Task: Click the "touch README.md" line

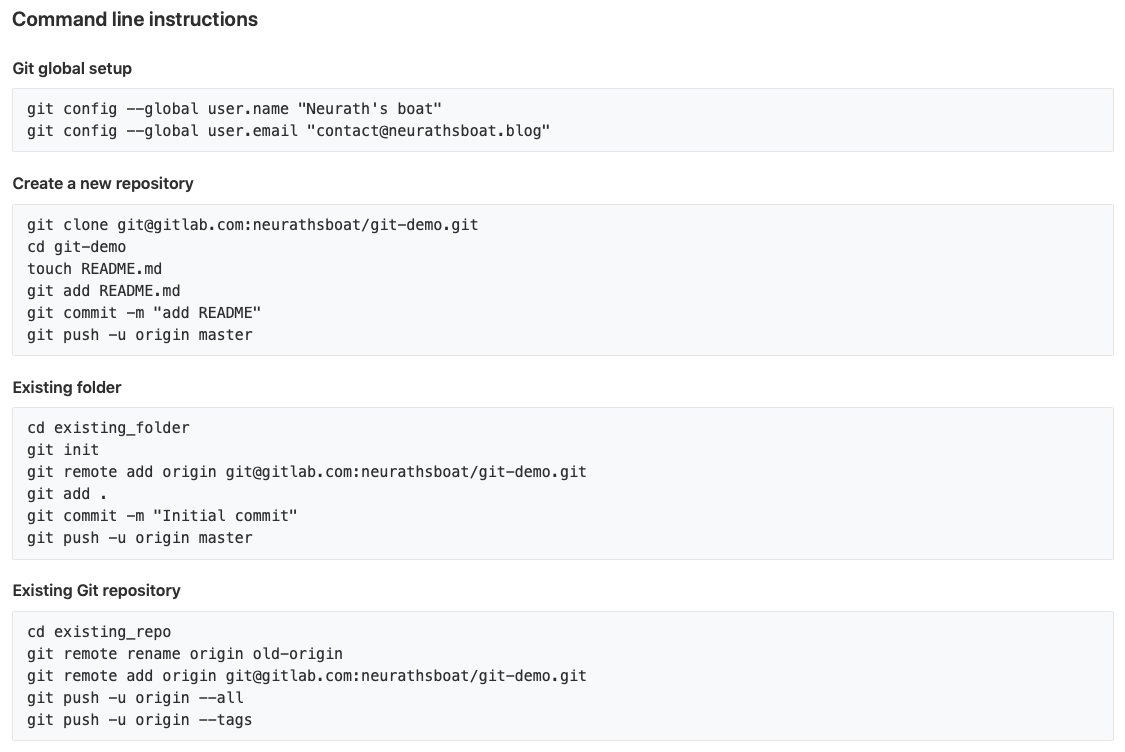Action: [95, 269]
